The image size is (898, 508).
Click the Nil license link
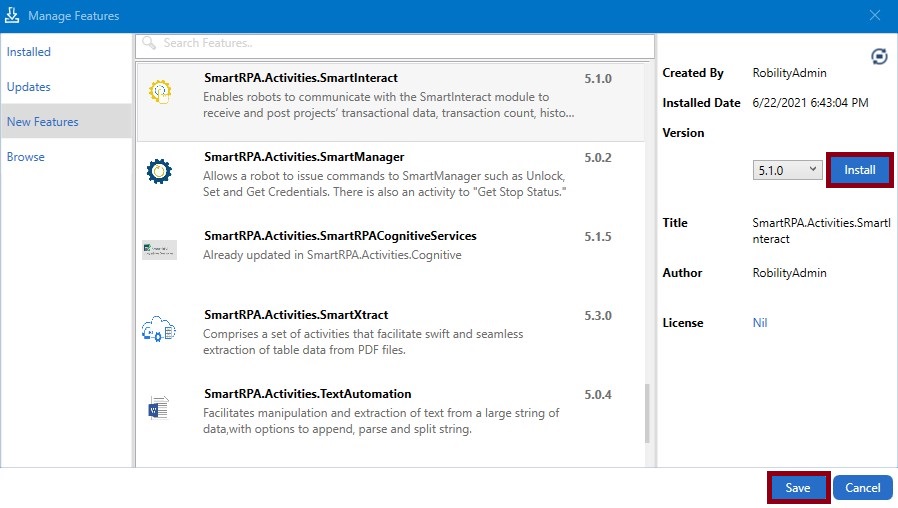(761, 323)
